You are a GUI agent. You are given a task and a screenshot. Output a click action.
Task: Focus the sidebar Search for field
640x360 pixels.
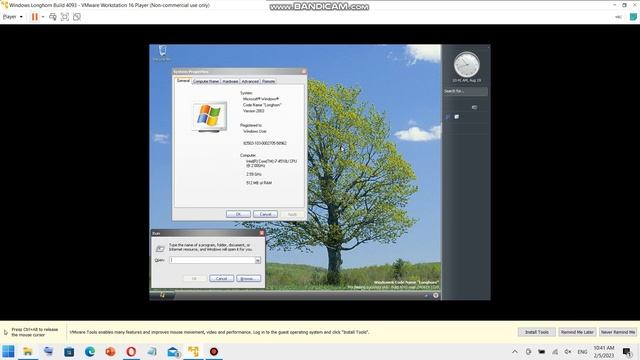[x=465, y=91]
